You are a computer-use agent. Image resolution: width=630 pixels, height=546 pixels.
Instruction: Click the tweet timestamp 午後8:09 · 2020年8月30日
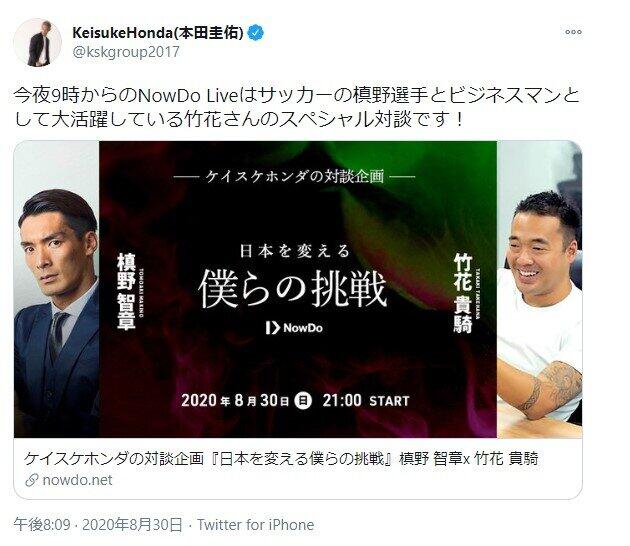pos(98,525)
